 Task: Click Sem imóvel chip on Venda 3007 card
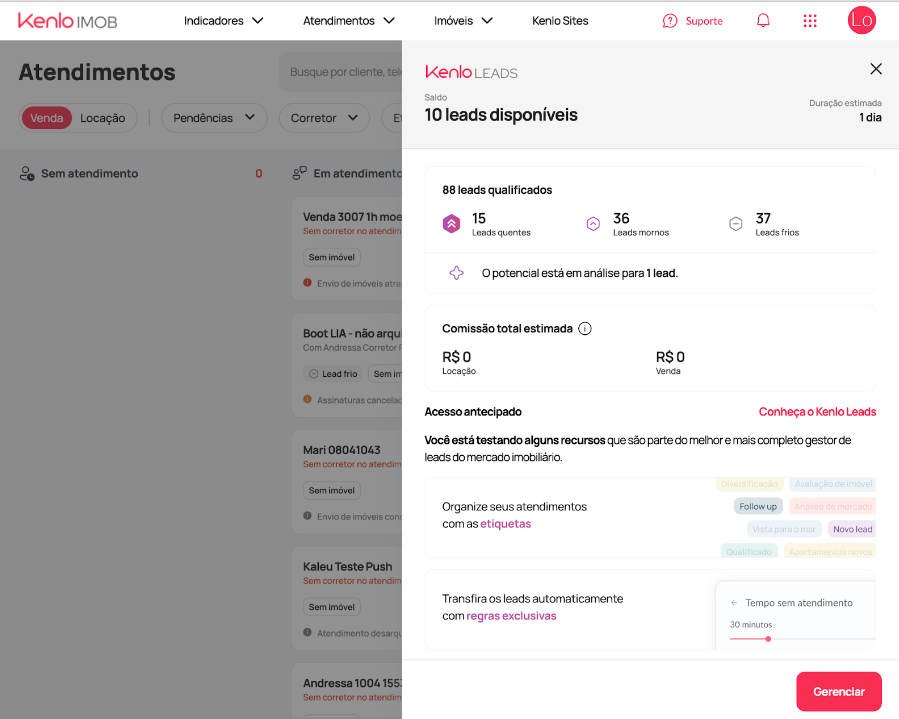pyautogui.click(x=331, y=257)
